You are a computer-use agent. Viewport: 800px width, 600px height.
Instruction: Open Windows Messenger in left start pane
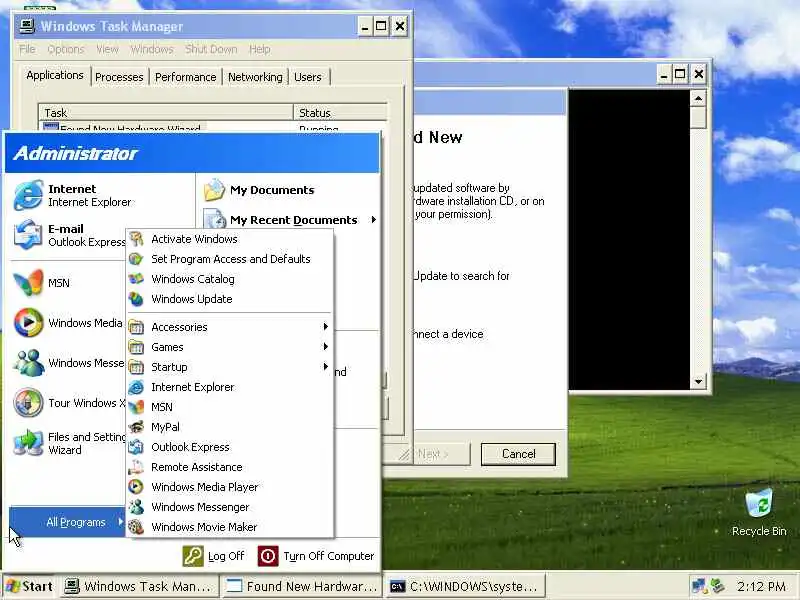point(69,363)
